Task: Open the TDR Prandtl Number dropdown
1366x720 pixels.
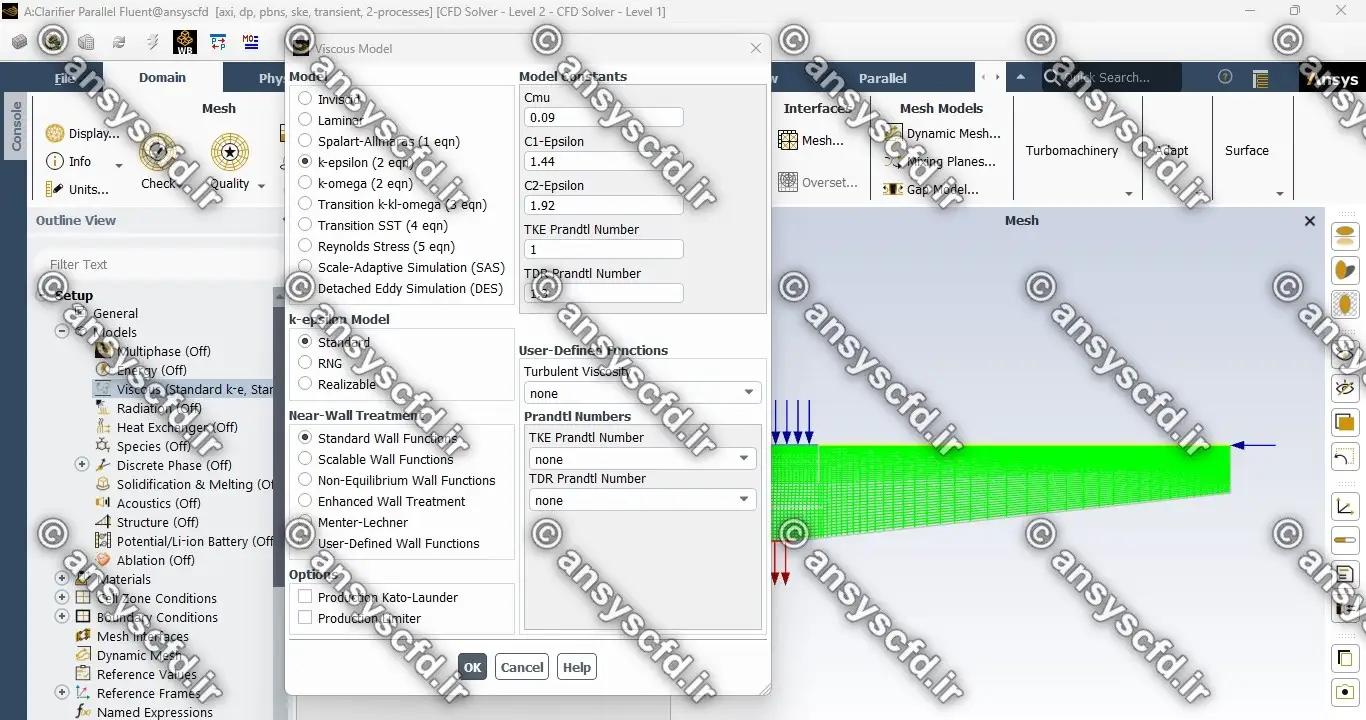Action: [x=642, y=500]
